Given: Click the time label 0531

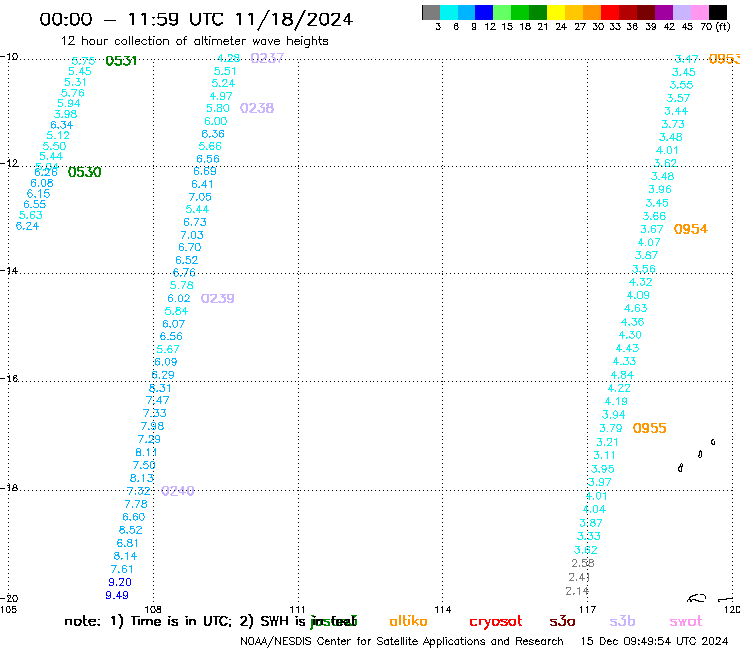Looking at the screenshot, I should (x=121, y=61).
